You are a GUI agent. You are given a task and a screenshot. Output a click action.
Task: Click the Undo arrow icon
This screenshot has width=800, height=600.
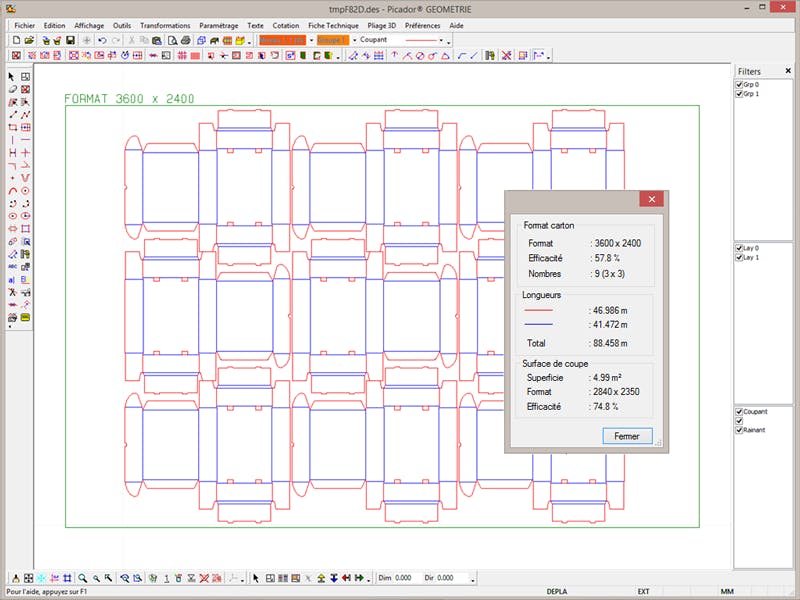tap(103, 40)
